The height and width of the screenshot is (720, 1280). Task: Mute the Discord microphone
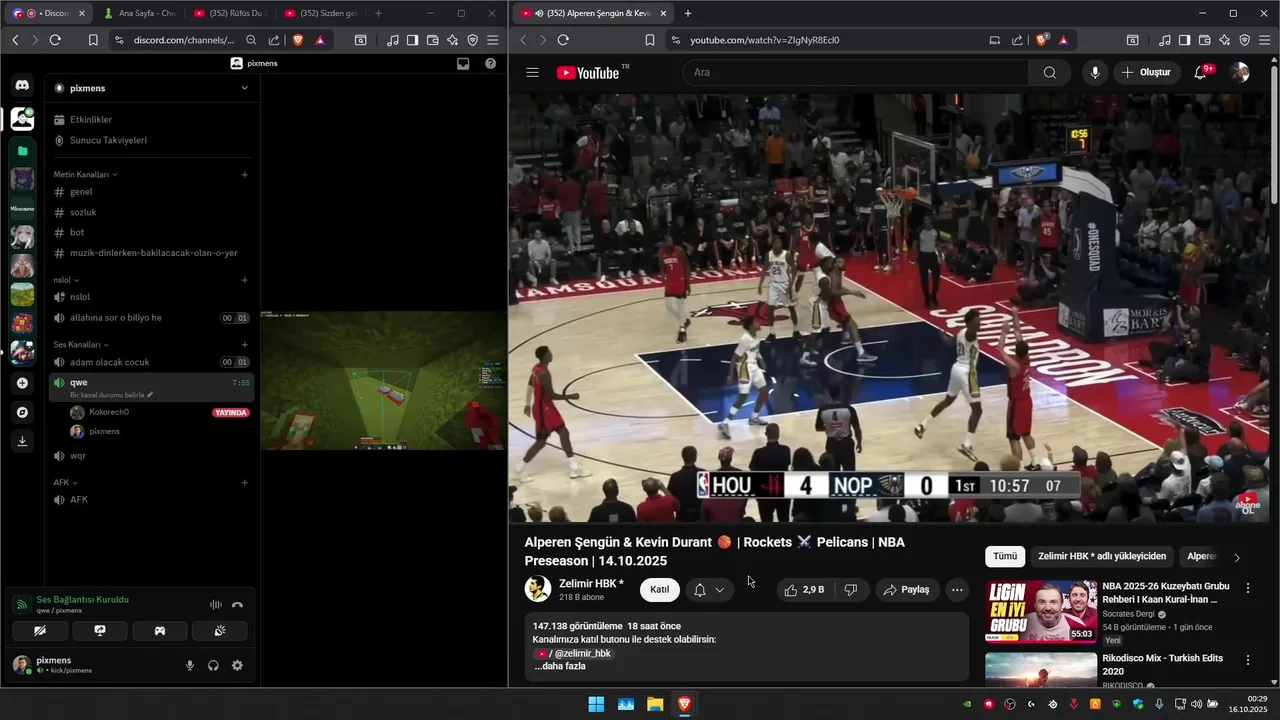(190, 665)
